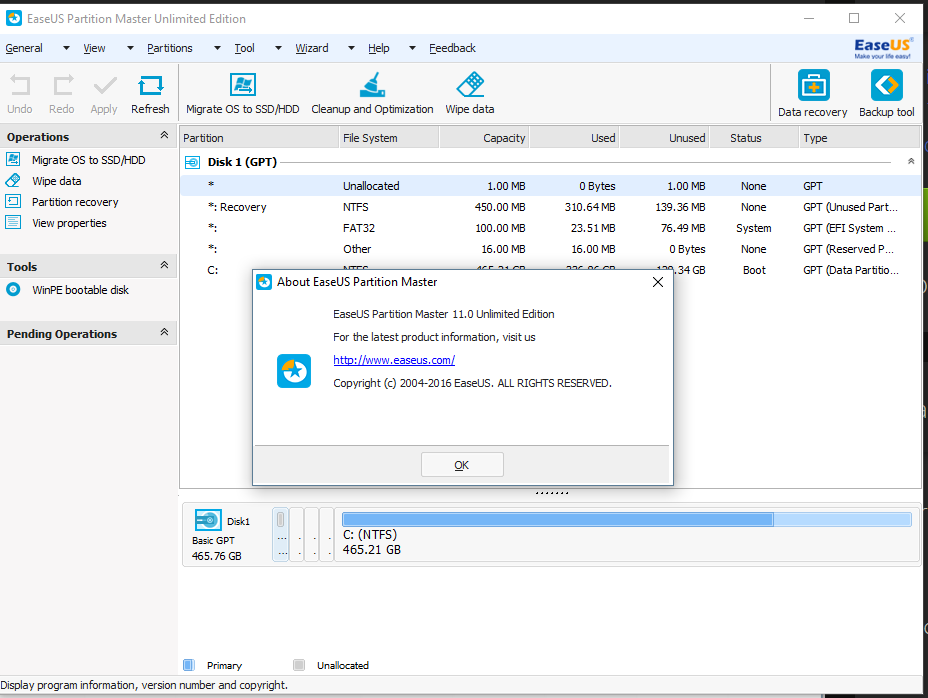Sort by the File System column header
Screen dimensions: 928x698
tap(389, 138)
